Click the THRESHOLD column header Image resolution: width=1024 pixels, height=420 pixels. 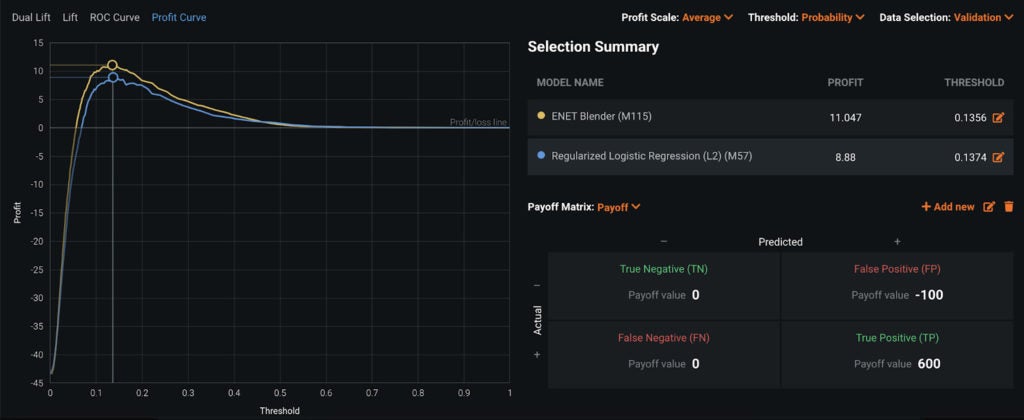(x=974, y=82)
